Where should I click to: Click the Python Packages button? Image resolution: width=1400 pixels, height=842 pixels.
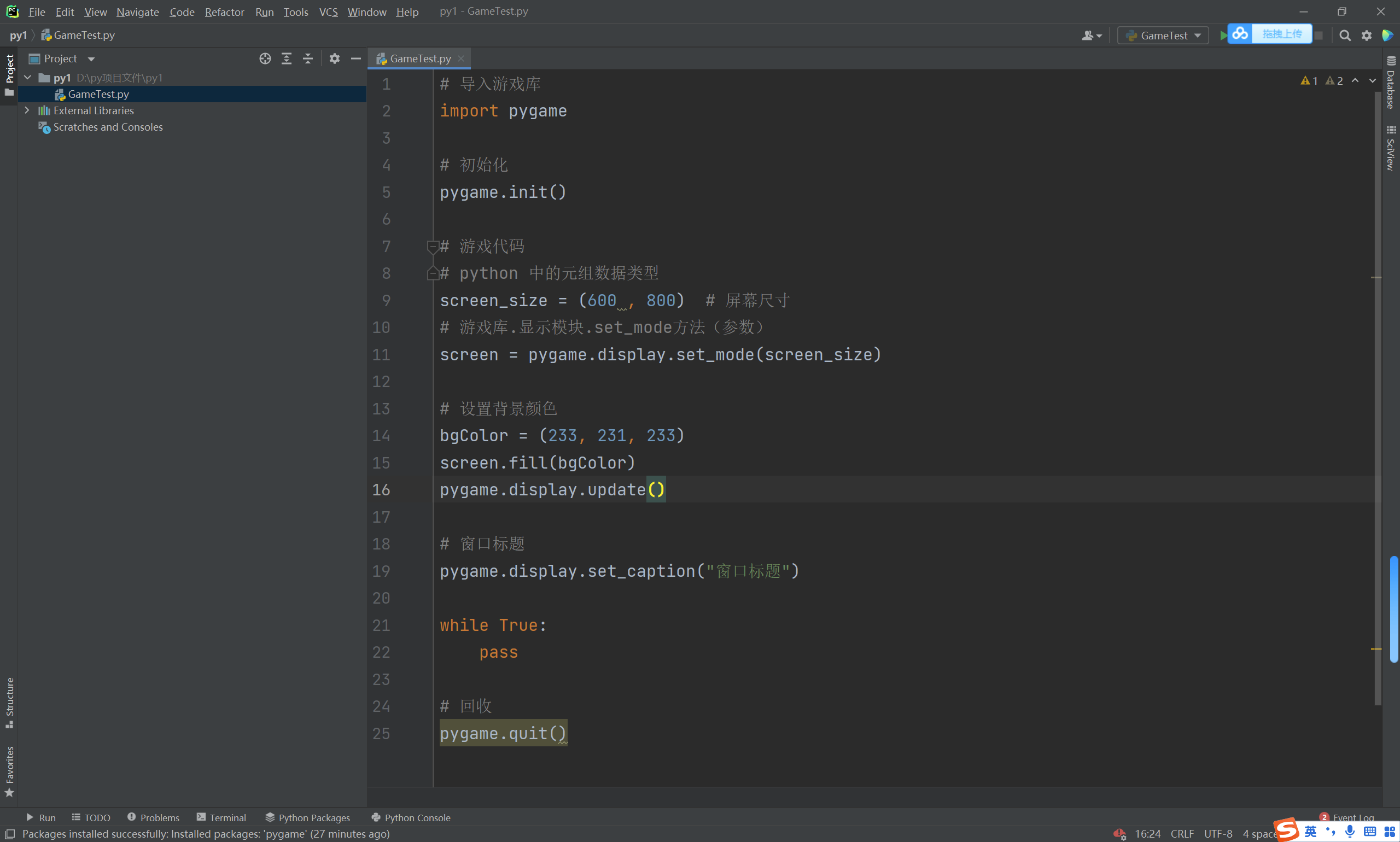click(307, 817)
